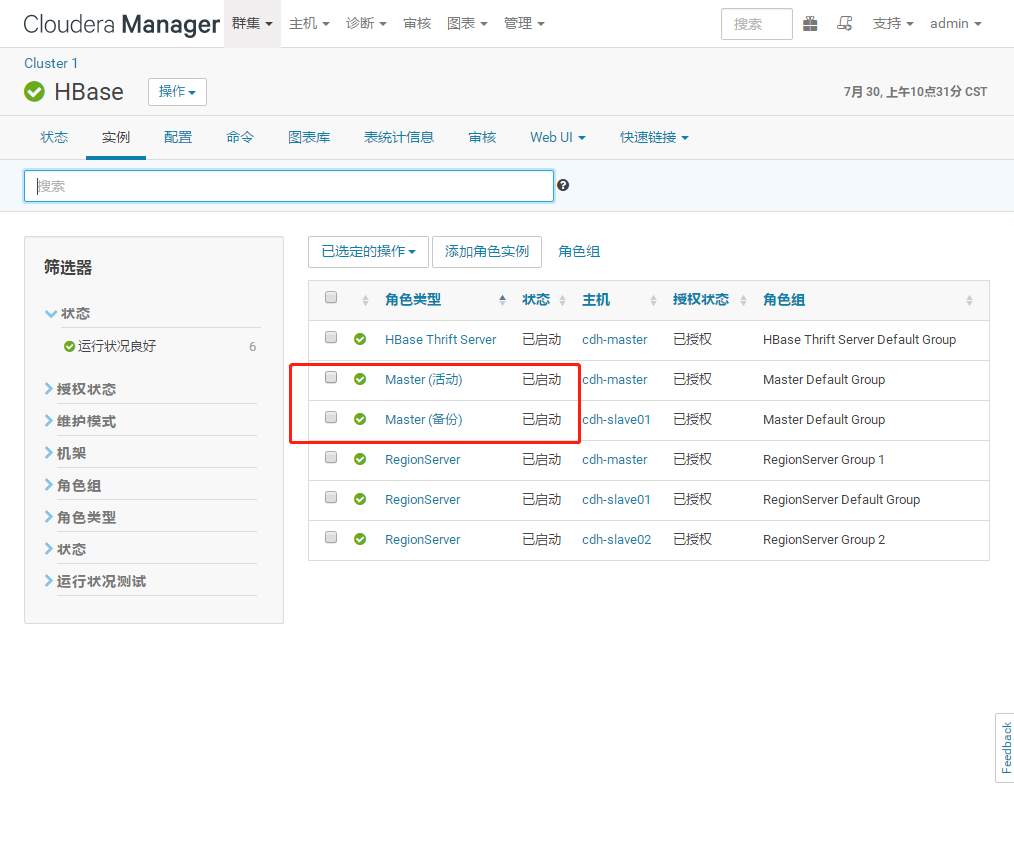Check the RegionServer cdh-slave02 row checkbox
Screen dimensions: 1014x860
click(331, 538)
